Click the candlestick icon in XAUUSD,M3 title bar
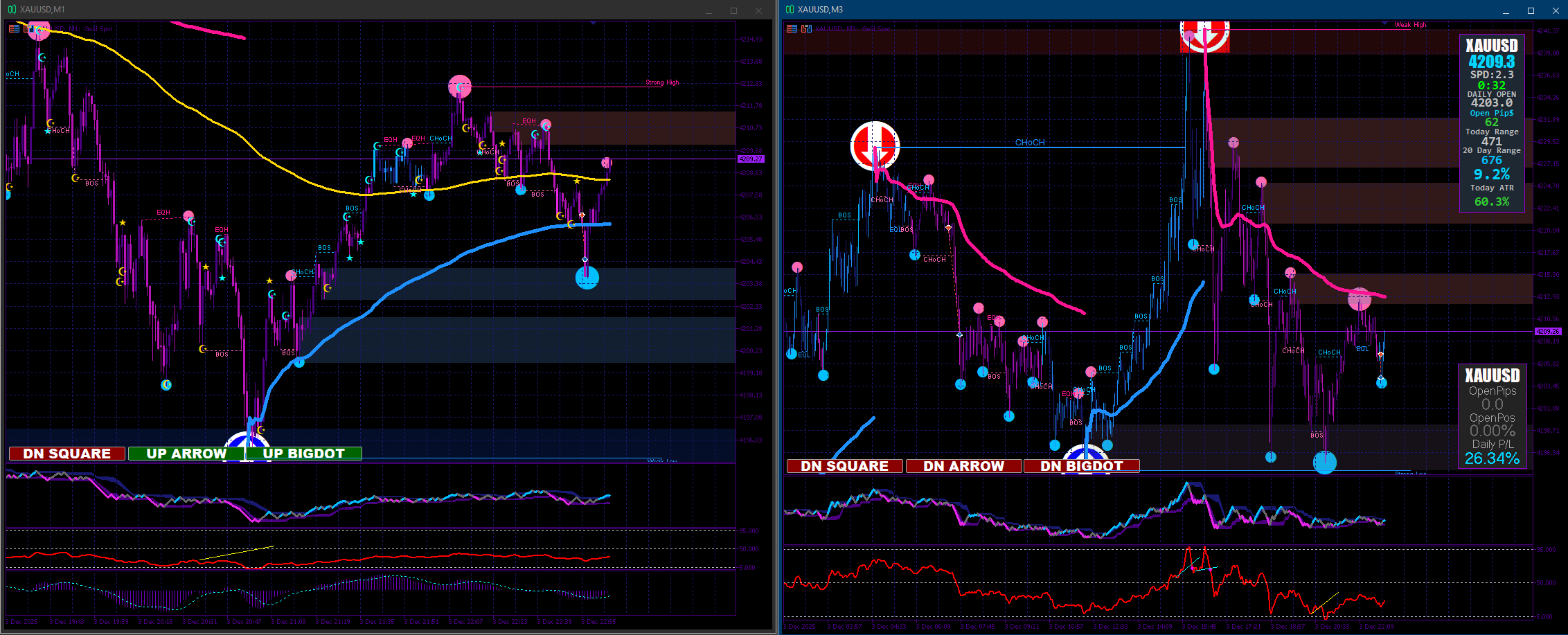This screenshot has height=635, width=1568. [790, 10]
